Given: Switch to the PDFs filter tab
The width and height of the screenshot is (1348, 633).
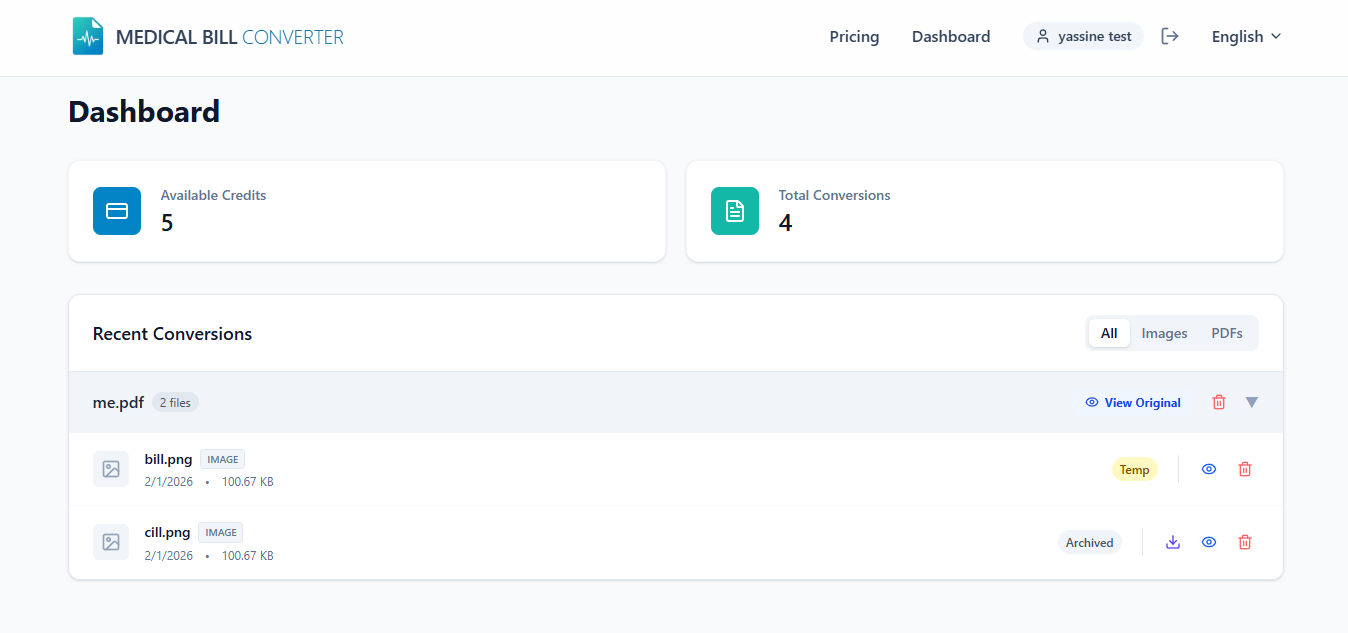Looking at the screenshot, I should click(1227, 332).
